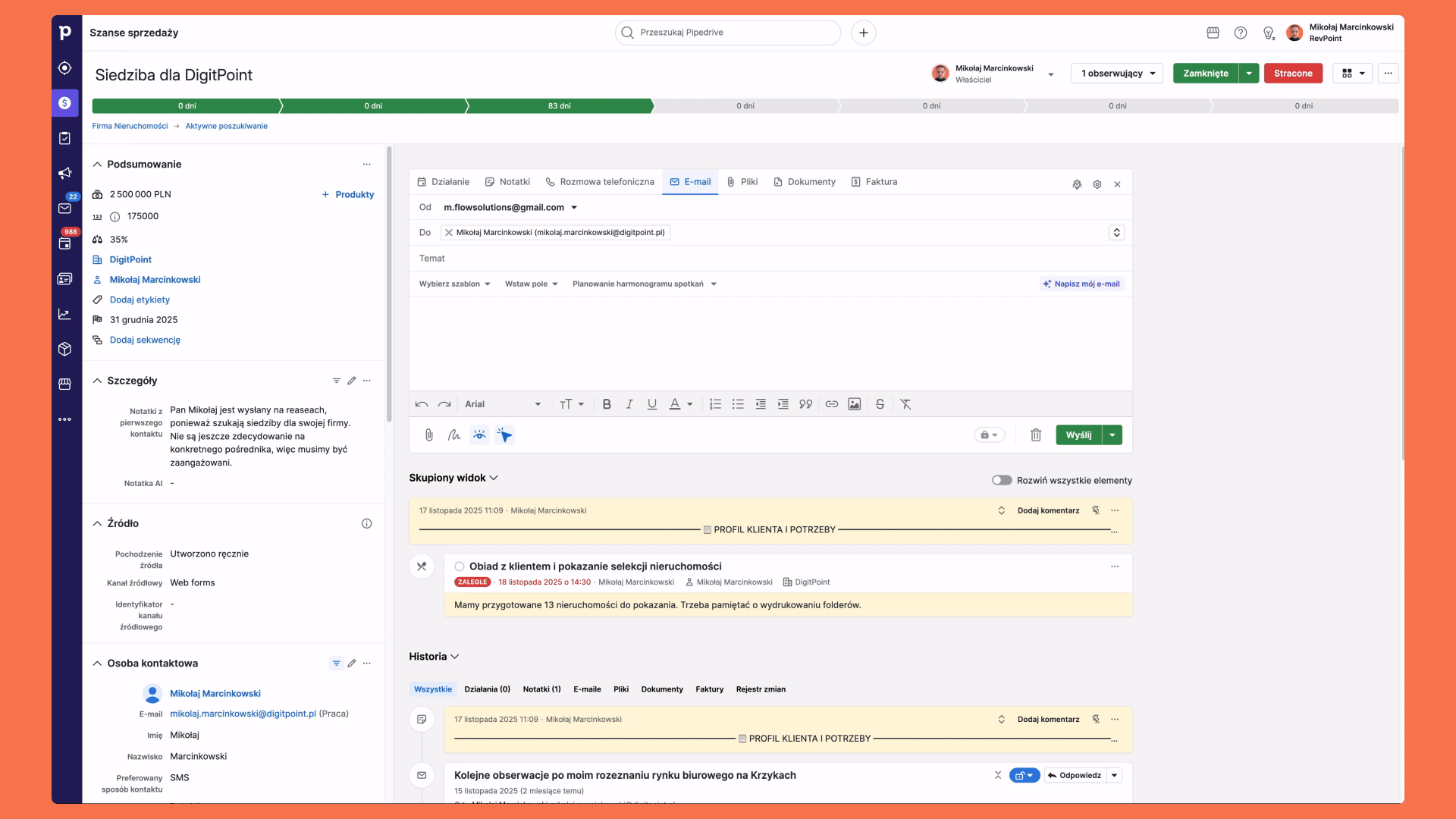Open the Activities calendar icon showing 988
1456x819 pixels.
pos(64,243)
